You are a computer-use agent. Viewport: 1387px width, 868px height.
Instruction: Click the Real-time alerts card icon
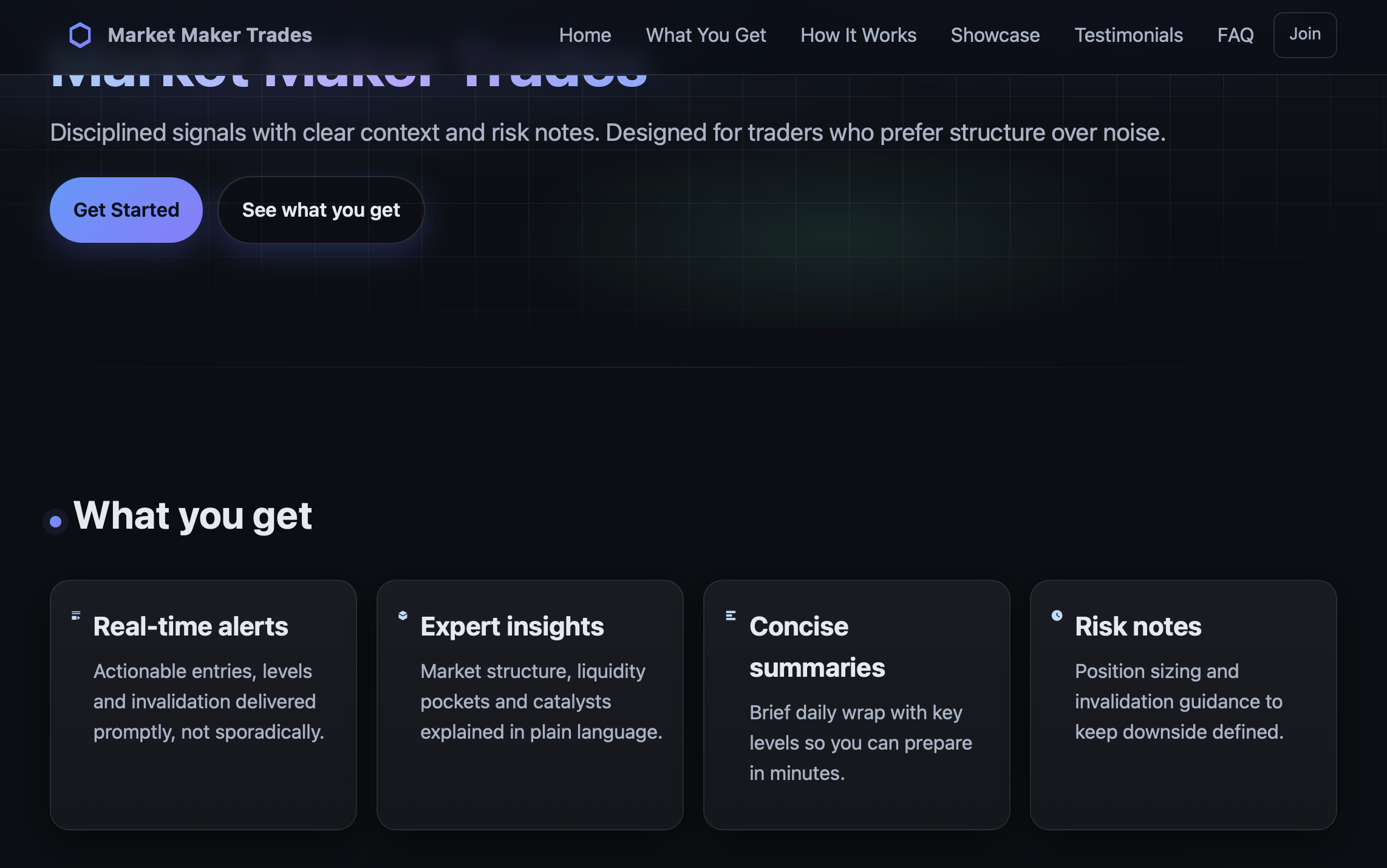pyautogui.click(x=76, y=615)
